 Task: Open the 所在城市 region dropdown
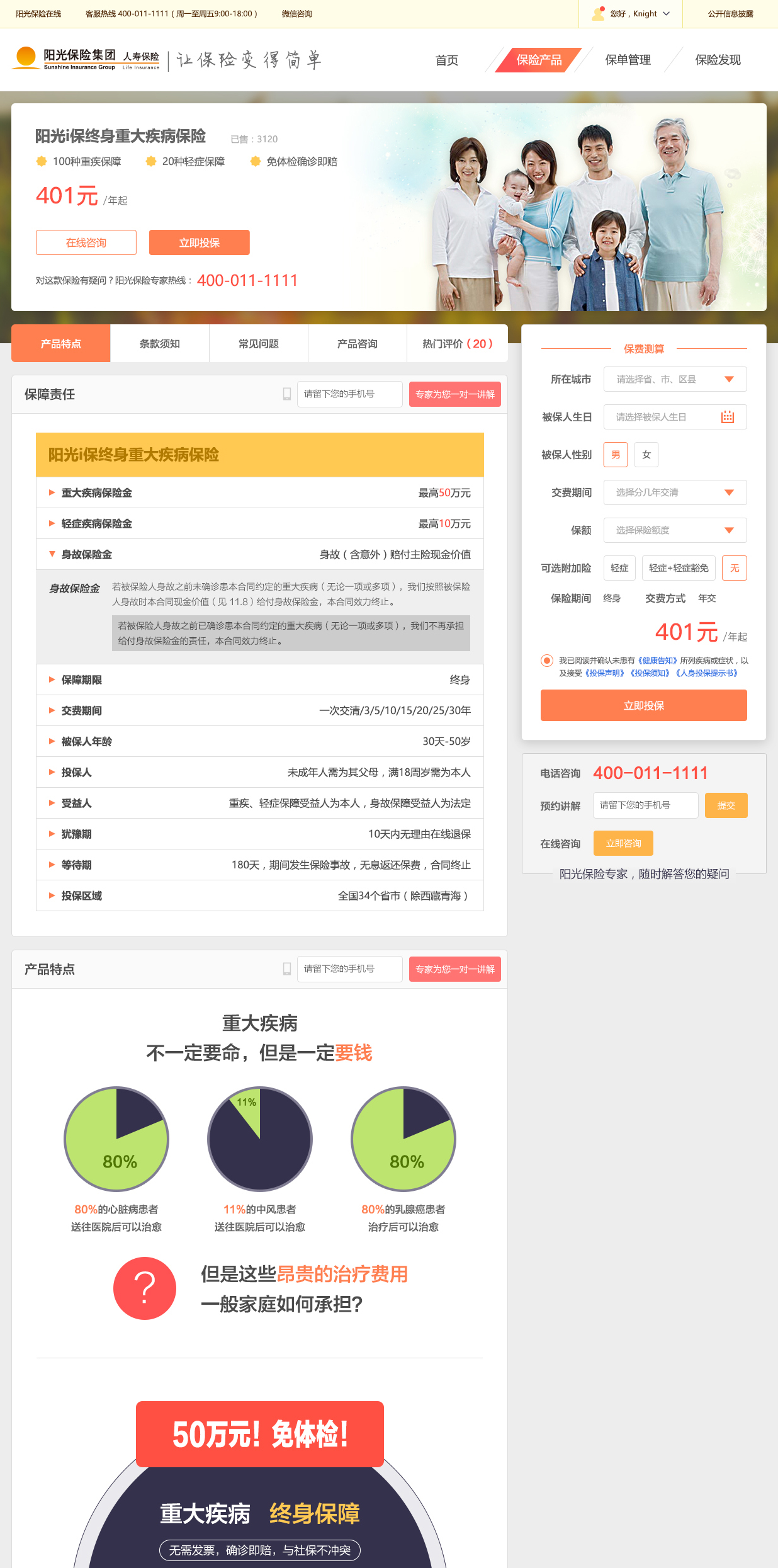[675, 379]
